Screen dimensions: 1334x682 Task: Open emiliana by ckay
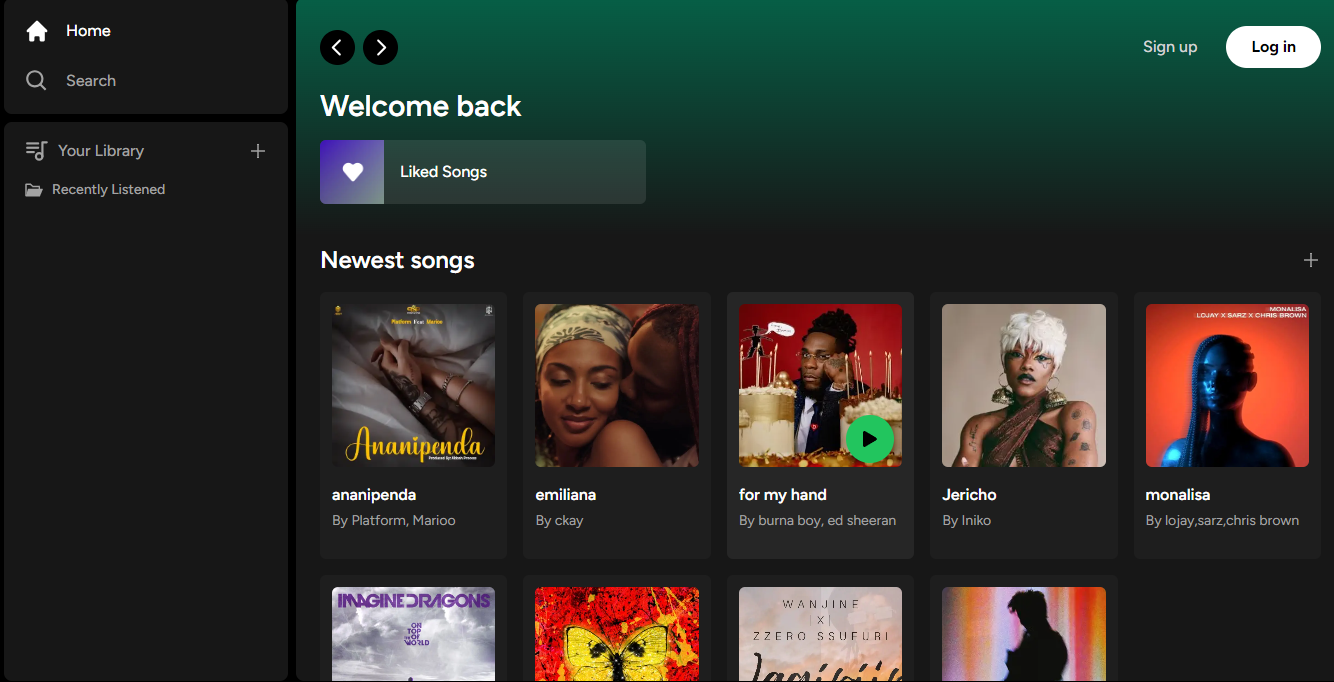(x=616, y=385)
